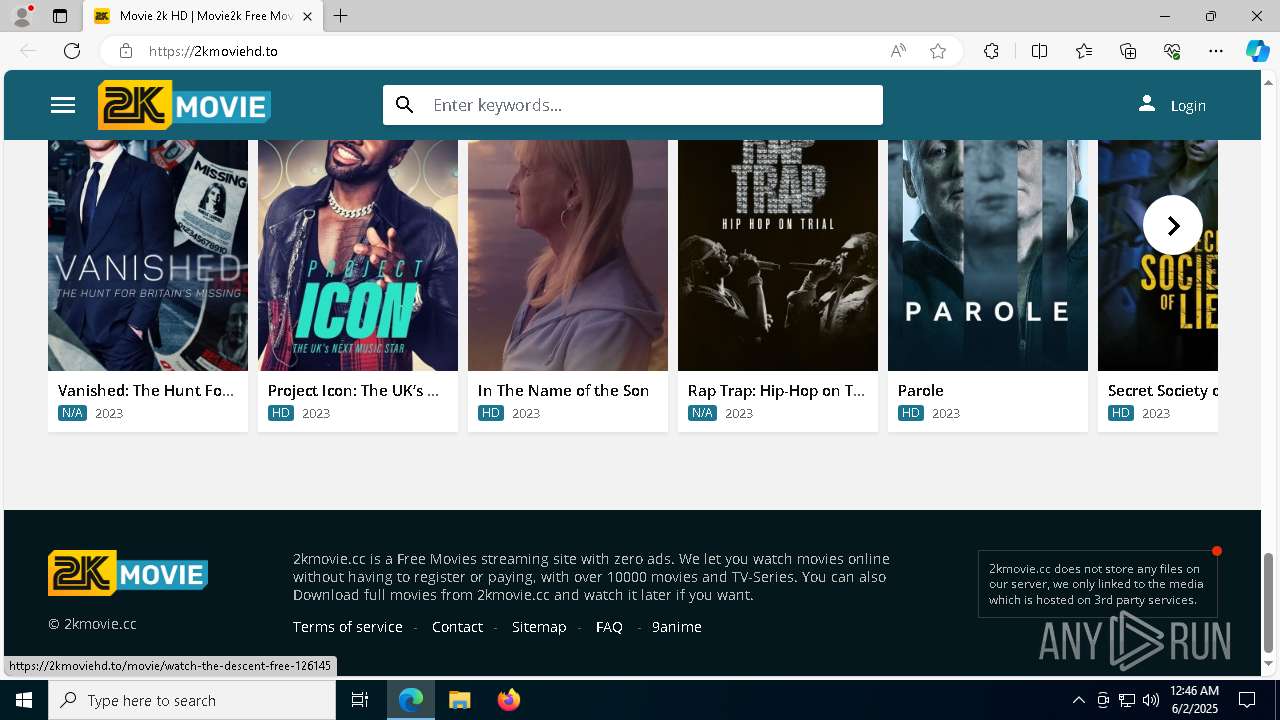Click the footer 2K Movie logo
This screenshot has width=1280, height=720.
pyautogui.click(x=128, y=573)
